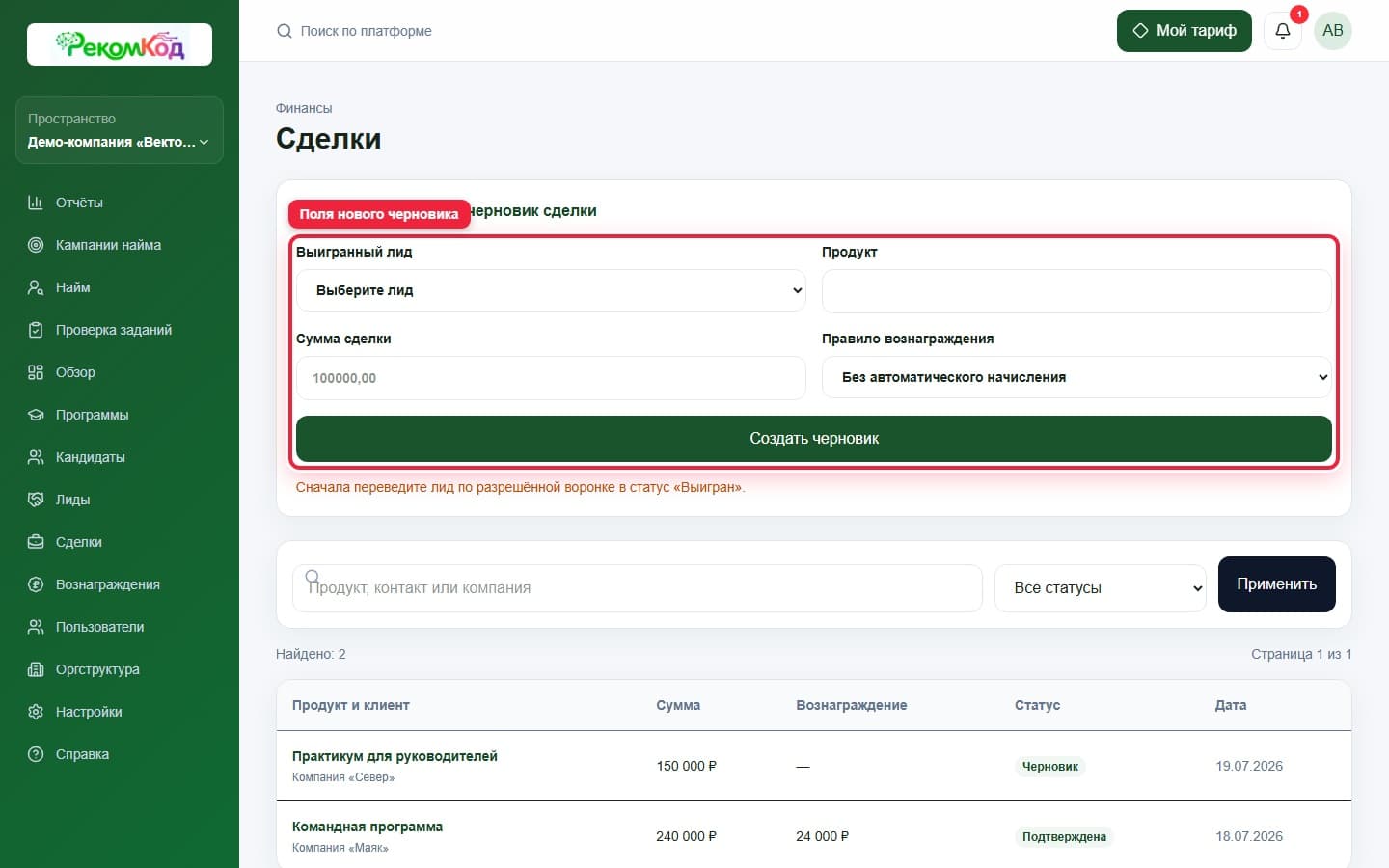Click the Найдено: 2 results count
The height and width of the screenshot is (868, 1389).
[311, 654]
